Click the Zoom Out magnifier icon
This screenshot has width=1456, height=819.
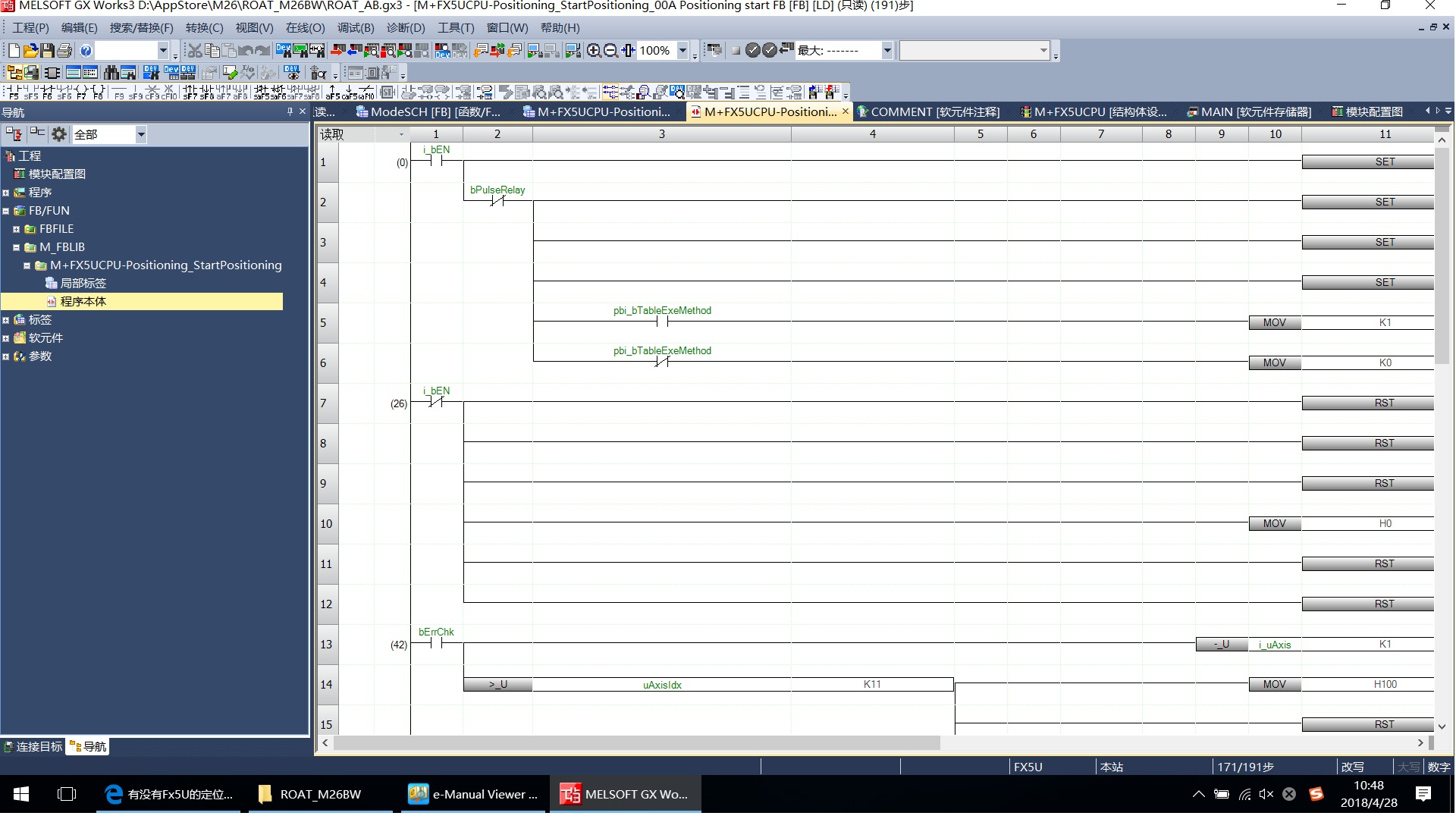point(610,51)
